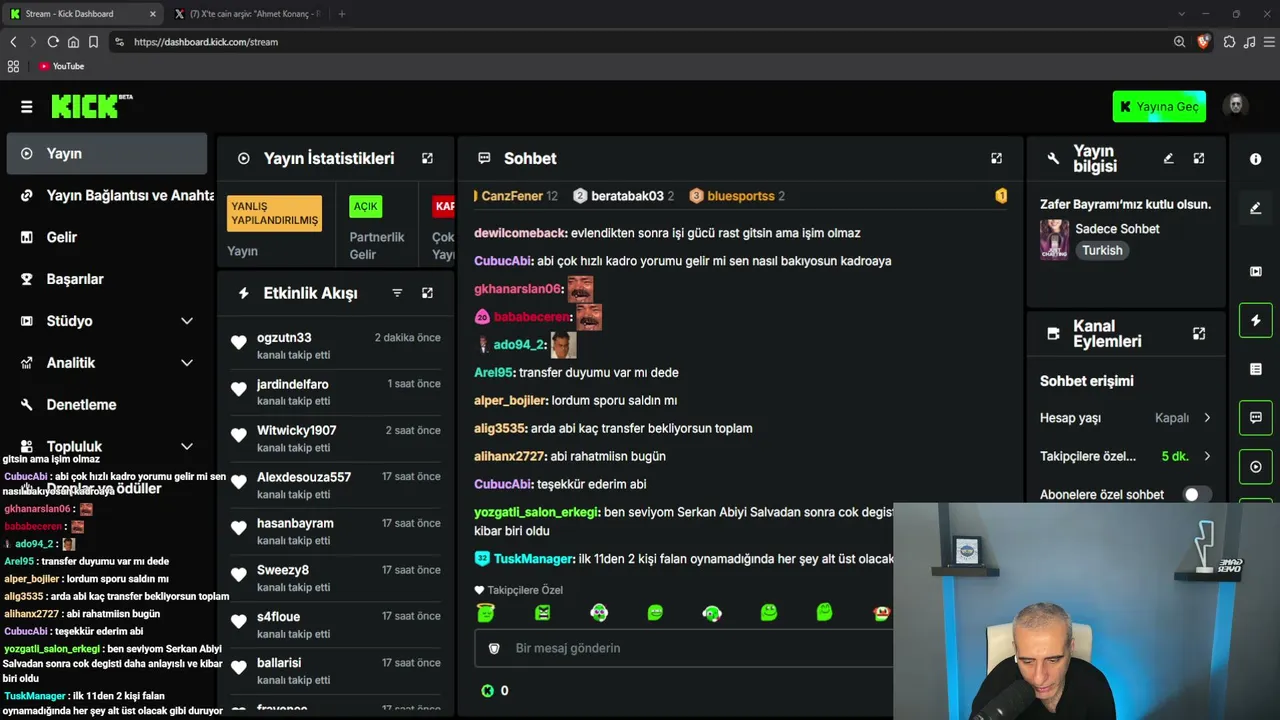Screen dimensions: 1280x720
Task: Click the AÇIK partnerlik status badge
Action: point(366,206)
